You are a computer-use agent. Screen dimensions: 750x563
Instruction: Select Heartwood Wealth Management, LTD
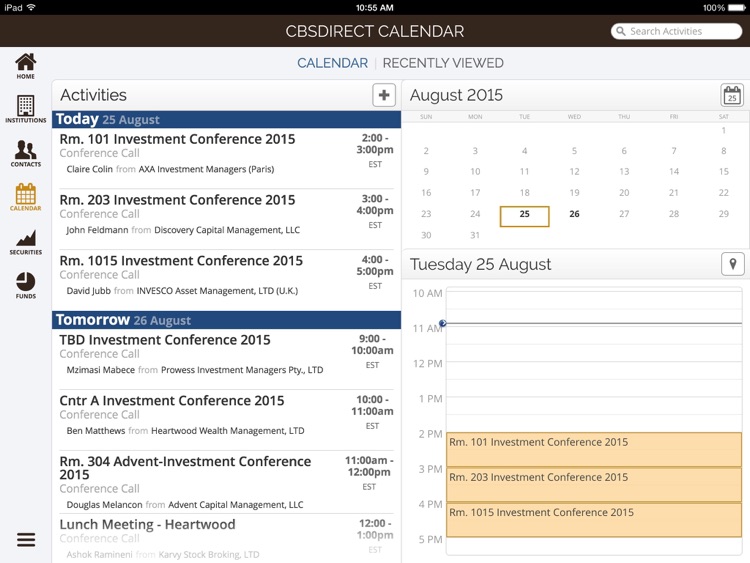[x=228, y=431]
